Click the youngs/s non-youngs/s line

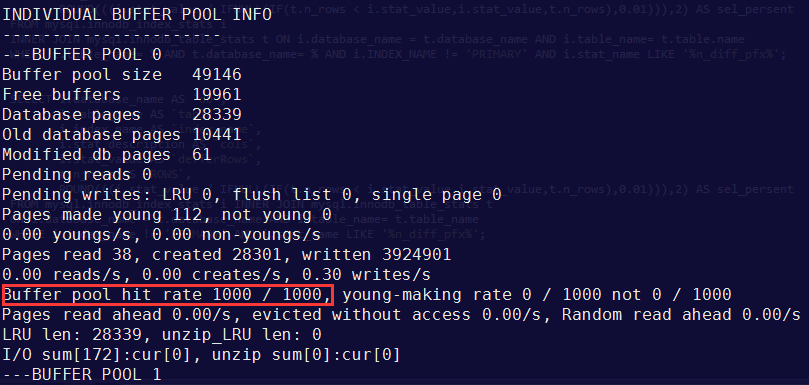coord(161,235)
